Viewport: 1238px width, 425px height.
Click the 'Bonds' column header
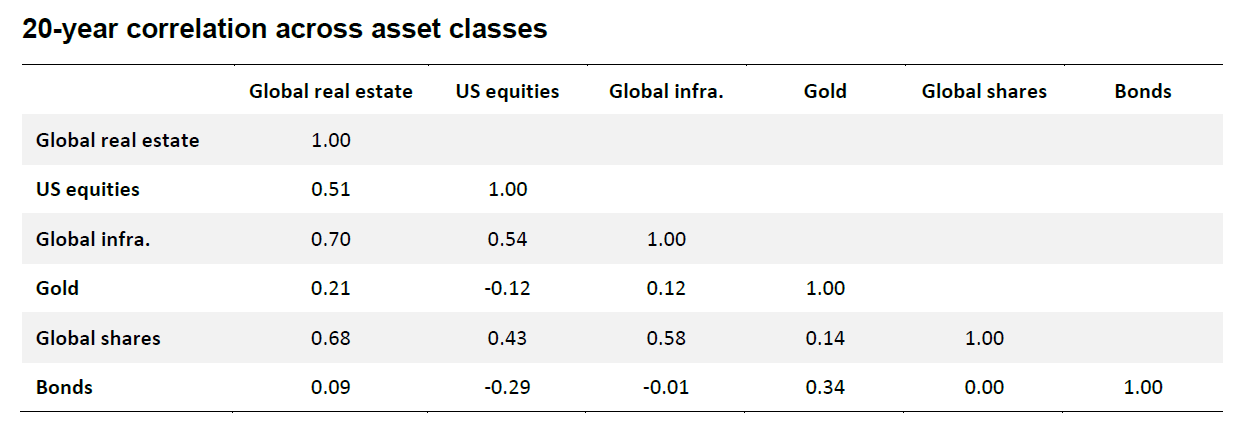(x=1143, y=91)
